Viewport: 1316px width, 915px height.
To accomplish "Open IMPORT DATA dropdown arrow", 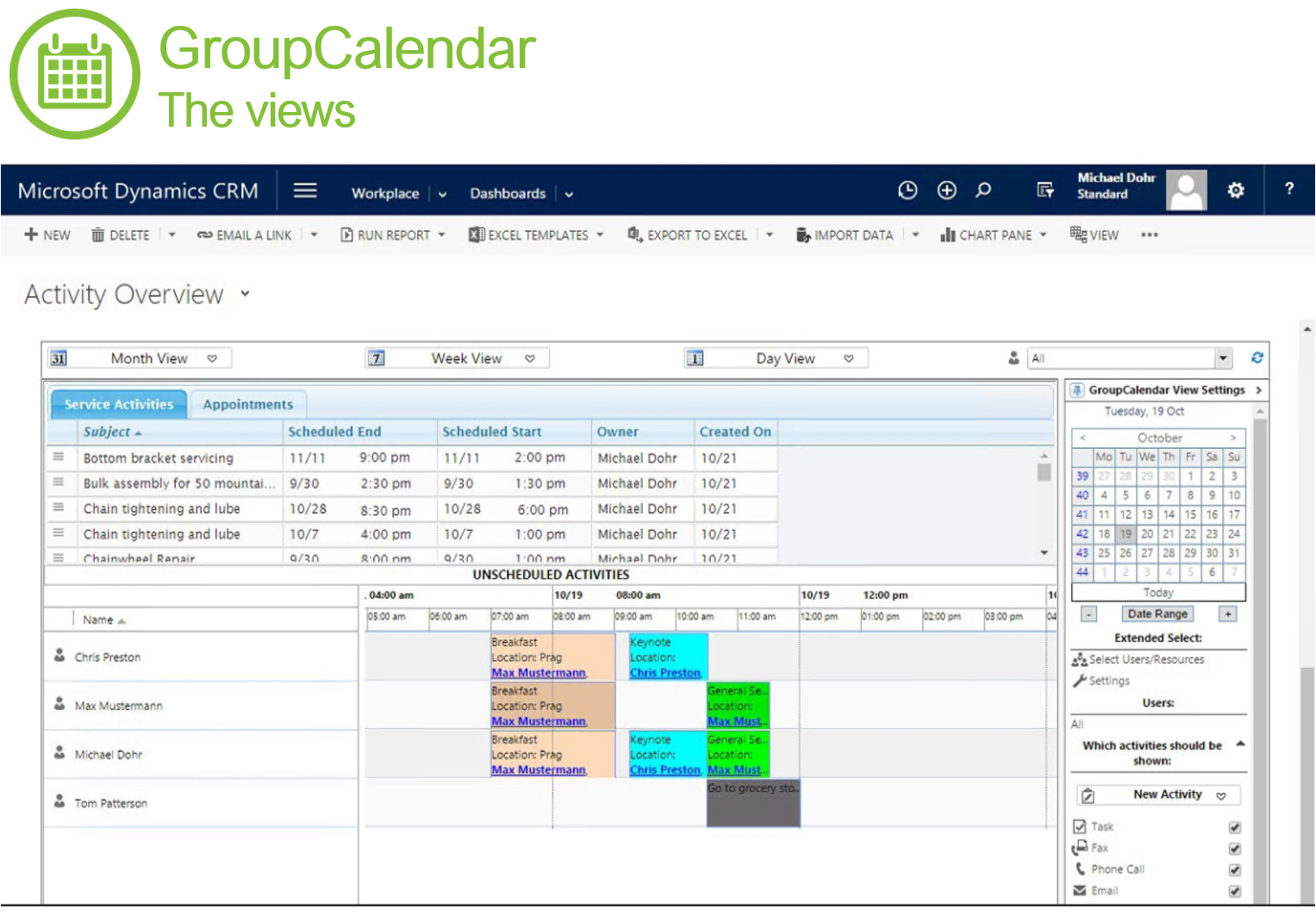I will [x=915, y=234].
